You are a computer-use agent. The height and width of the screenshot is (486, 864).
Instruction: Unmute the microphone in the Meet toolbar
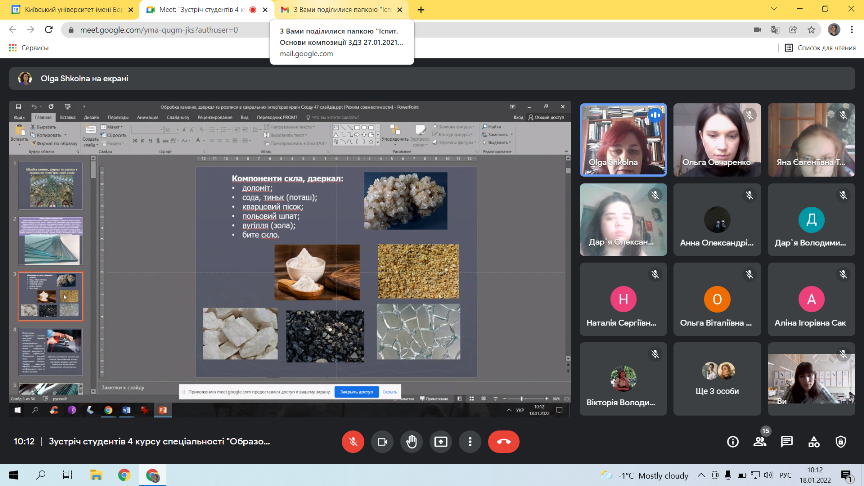(x=352, y=441)
